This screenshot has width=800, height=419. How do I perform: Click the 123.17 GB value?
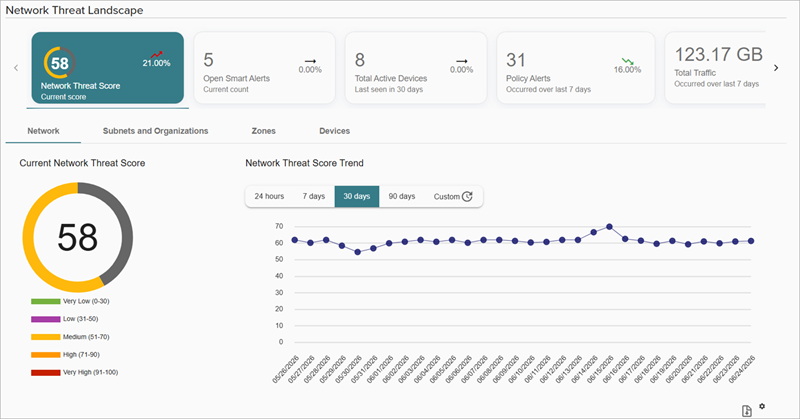719,55
